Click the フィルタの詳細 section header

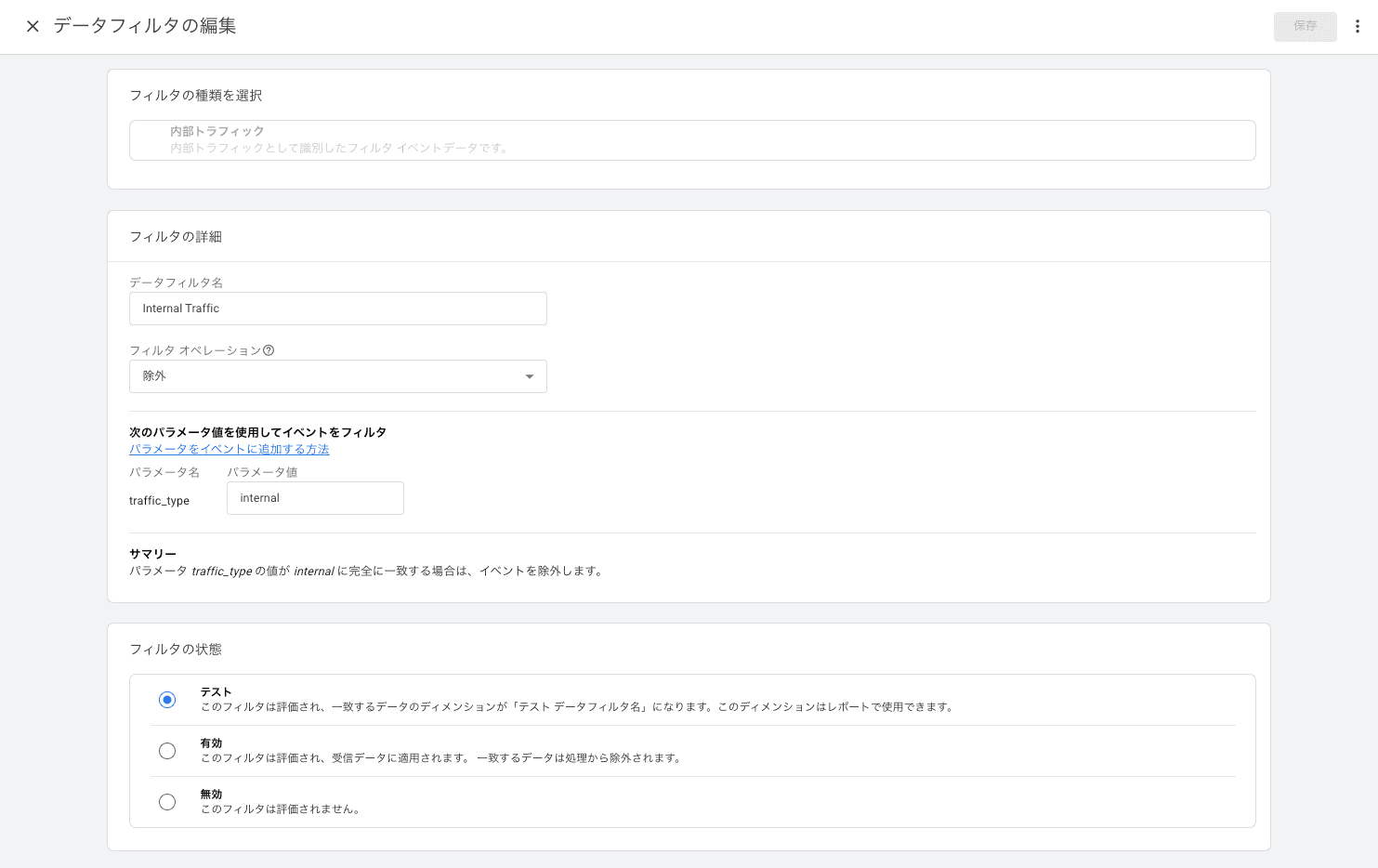176,237
